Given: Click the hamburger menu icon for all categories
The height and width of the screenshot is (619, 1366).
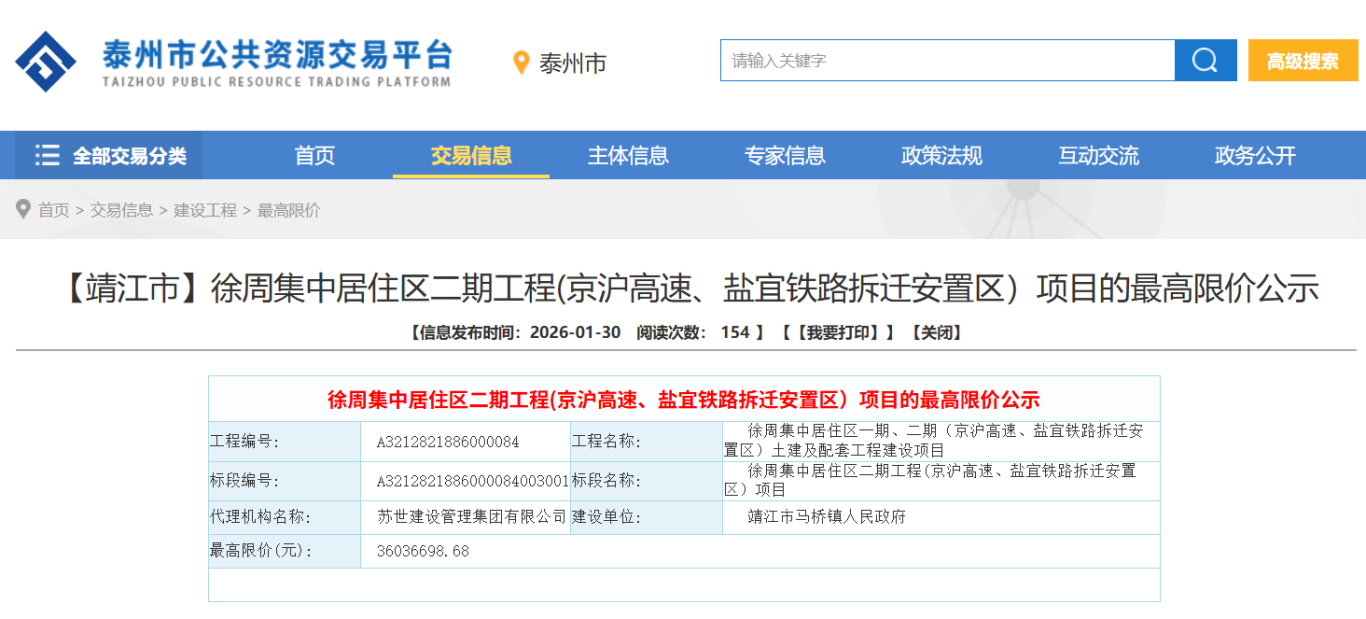Looking at the screenshot, I should 47,156.
